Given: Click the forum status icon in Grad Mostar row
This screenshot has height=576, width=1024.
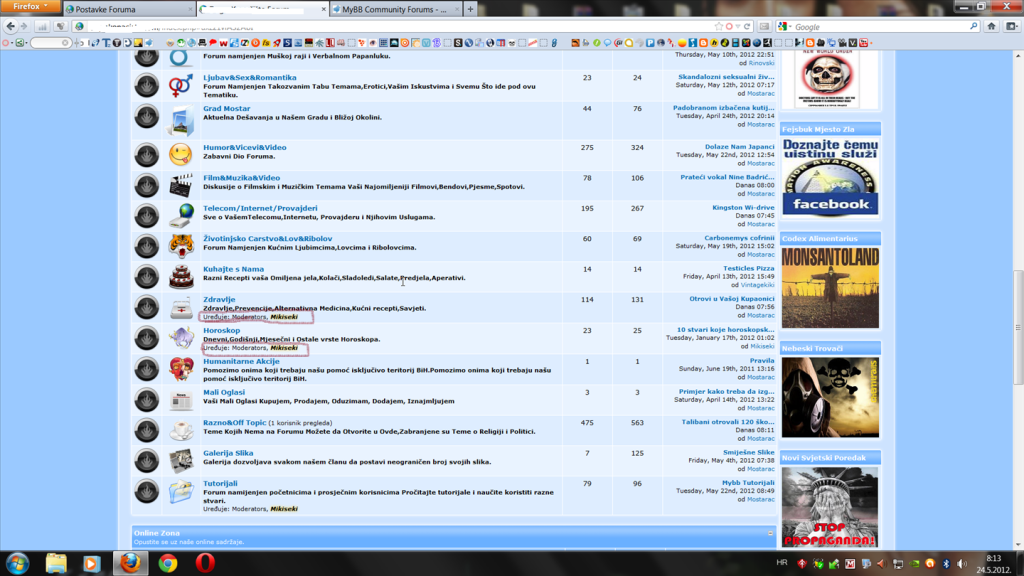Looking at the screenshot, I should [147, 116].
